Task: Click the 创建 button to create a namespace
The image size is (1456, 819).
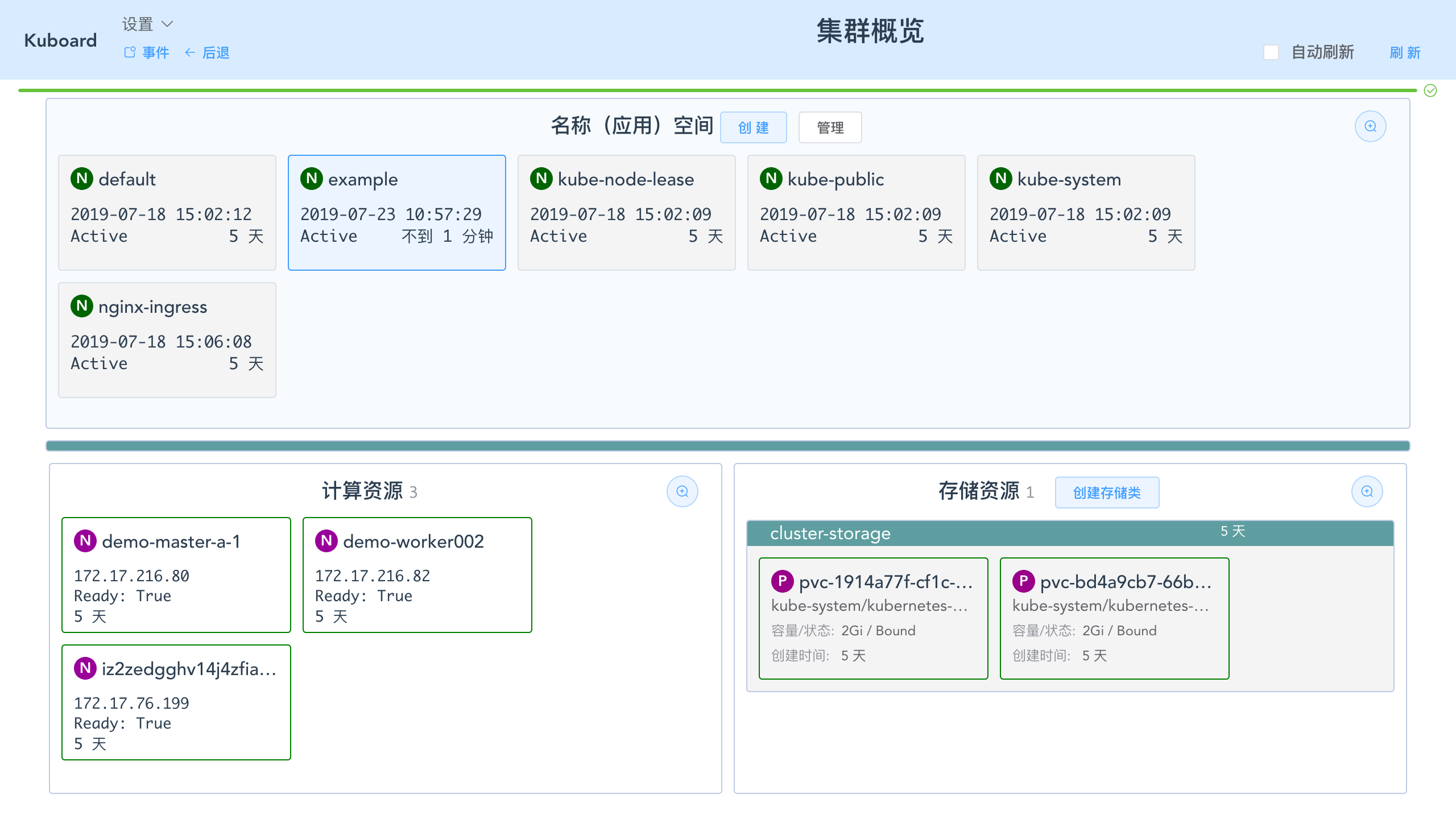Action: point(754,127)
